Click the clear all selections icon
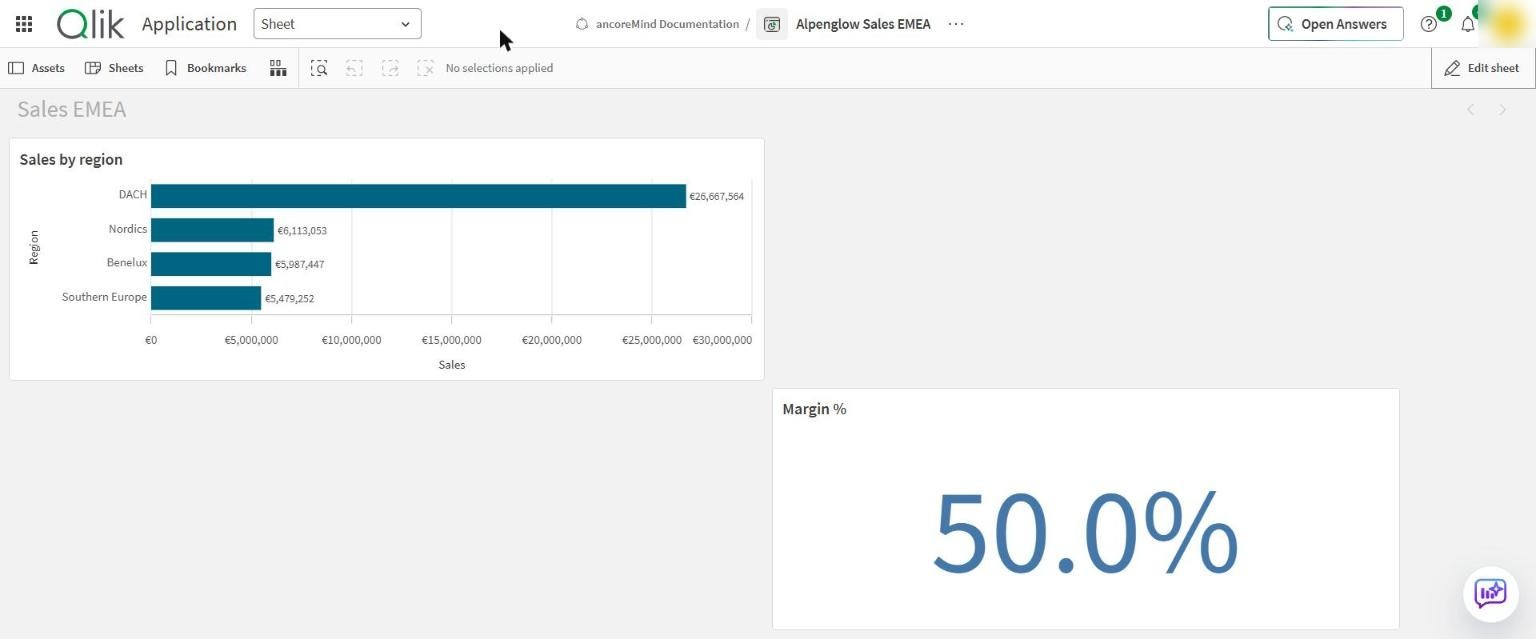1536x639 pixels. pyautogui.click(x=425, y=68)
